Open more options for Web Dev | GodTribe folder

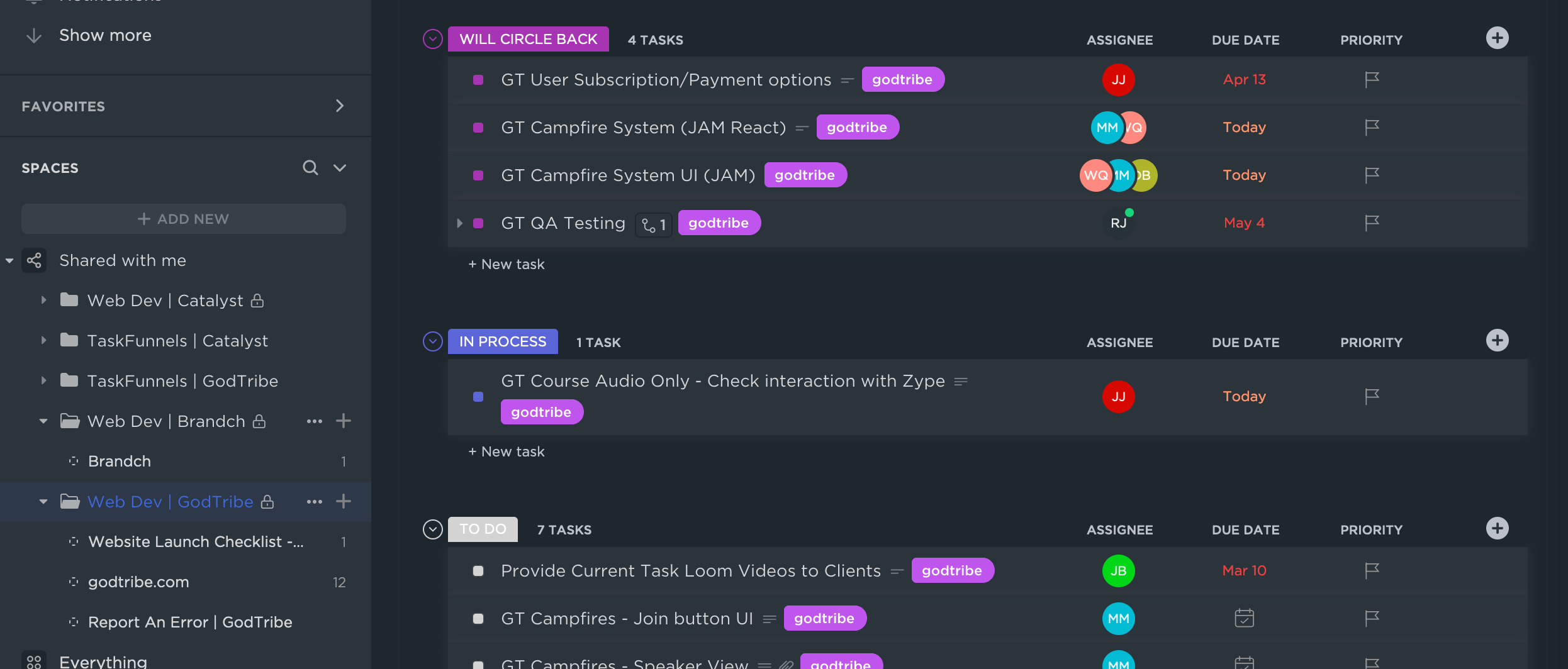(314, 502)
